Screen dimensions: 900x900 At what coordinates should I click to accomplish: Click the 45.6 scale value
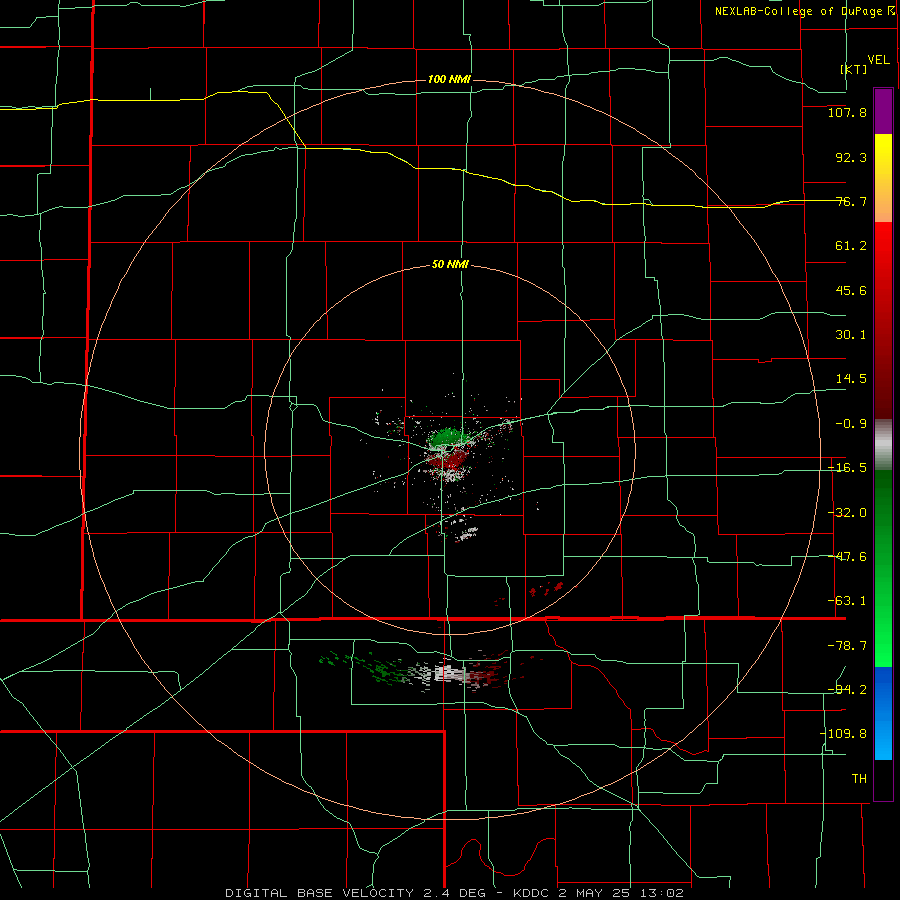click(851, 290)
